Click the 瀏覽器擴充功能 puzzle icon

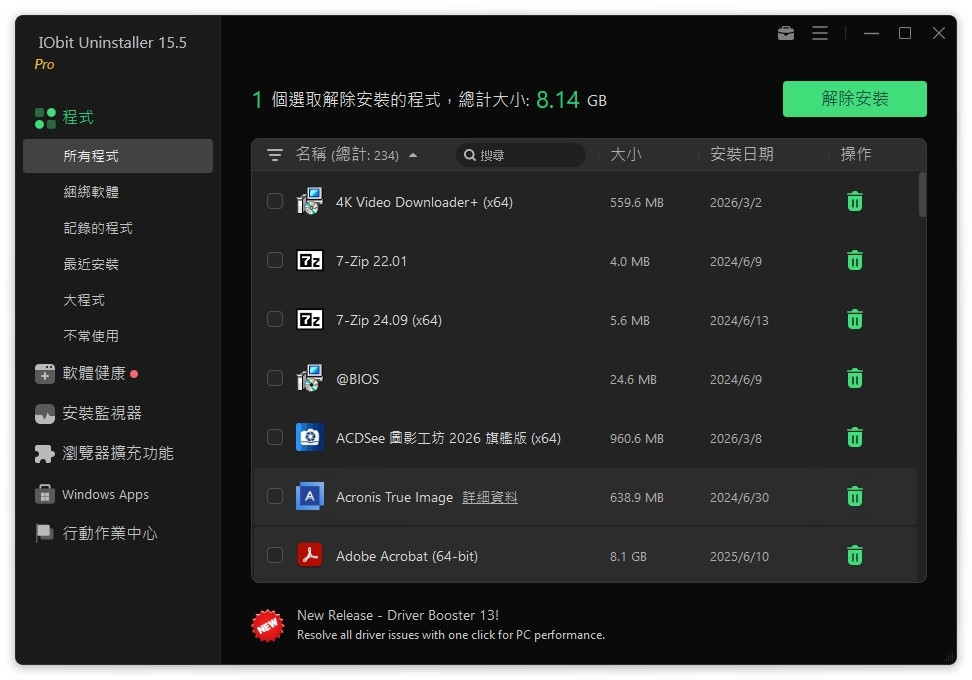[x=45, y=454]
